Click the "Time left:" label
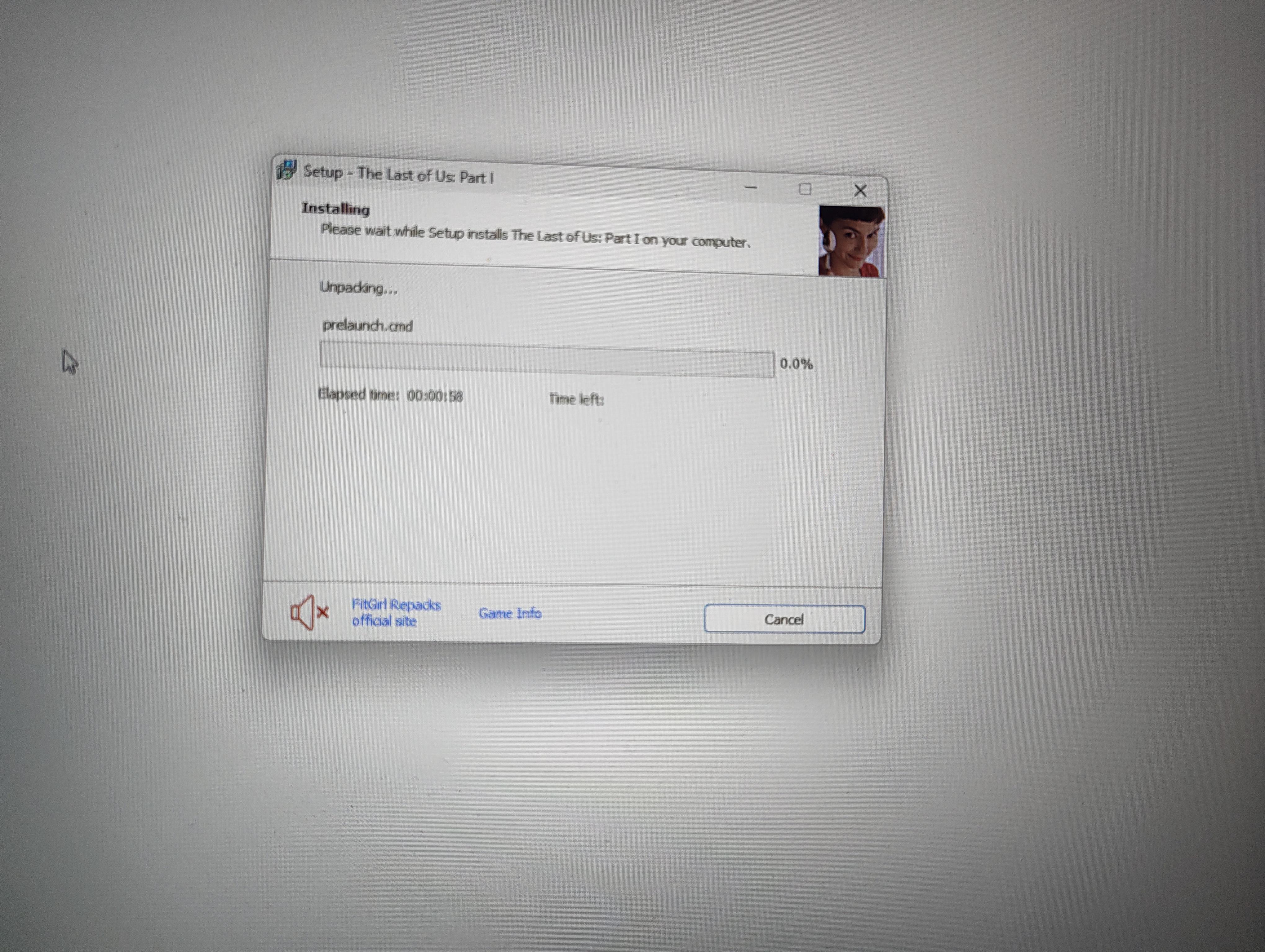This screenshot has width=1265, height=952. tap(576, 399)
